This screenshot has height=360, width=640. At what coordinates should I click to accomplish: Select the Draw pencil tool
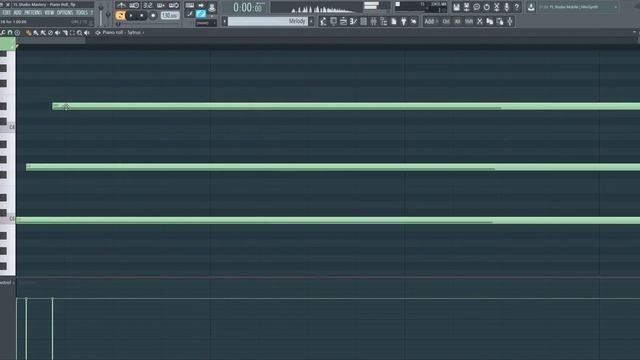pyautogui.click(x=28, y=32)
